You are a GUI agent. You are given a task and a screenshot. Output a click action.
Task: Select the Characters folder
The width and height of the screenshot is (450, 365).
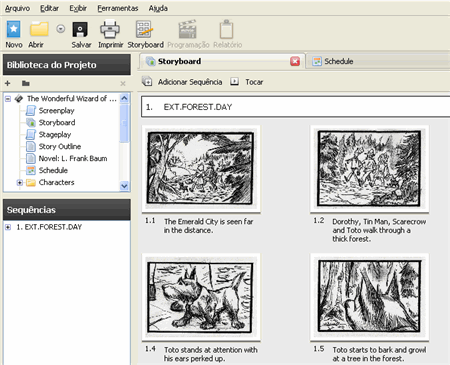pyautogui.click(x=56, y=183)
